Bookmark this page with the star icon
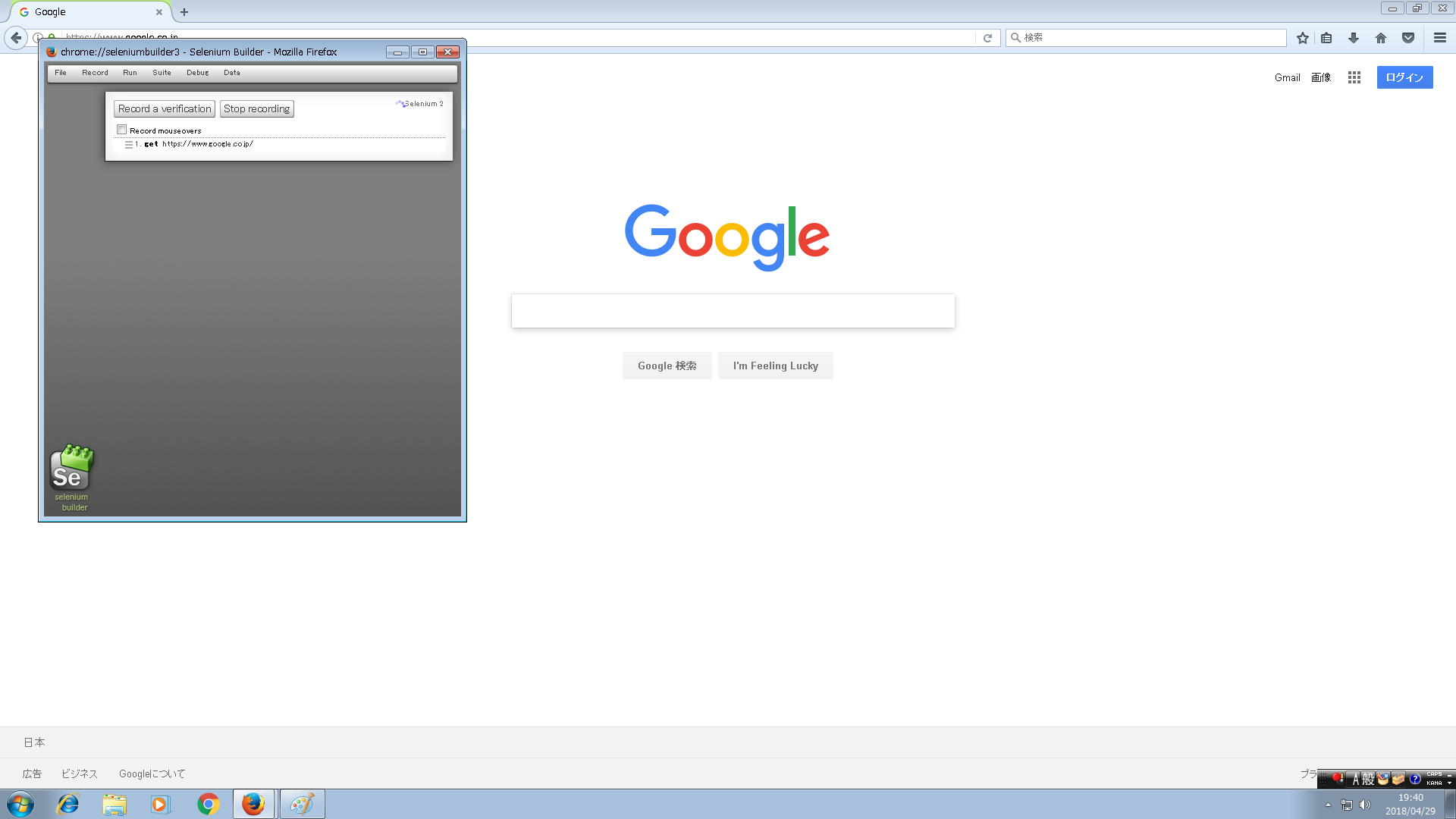This screenshot has width=1456, height=819. point(1303,38)
